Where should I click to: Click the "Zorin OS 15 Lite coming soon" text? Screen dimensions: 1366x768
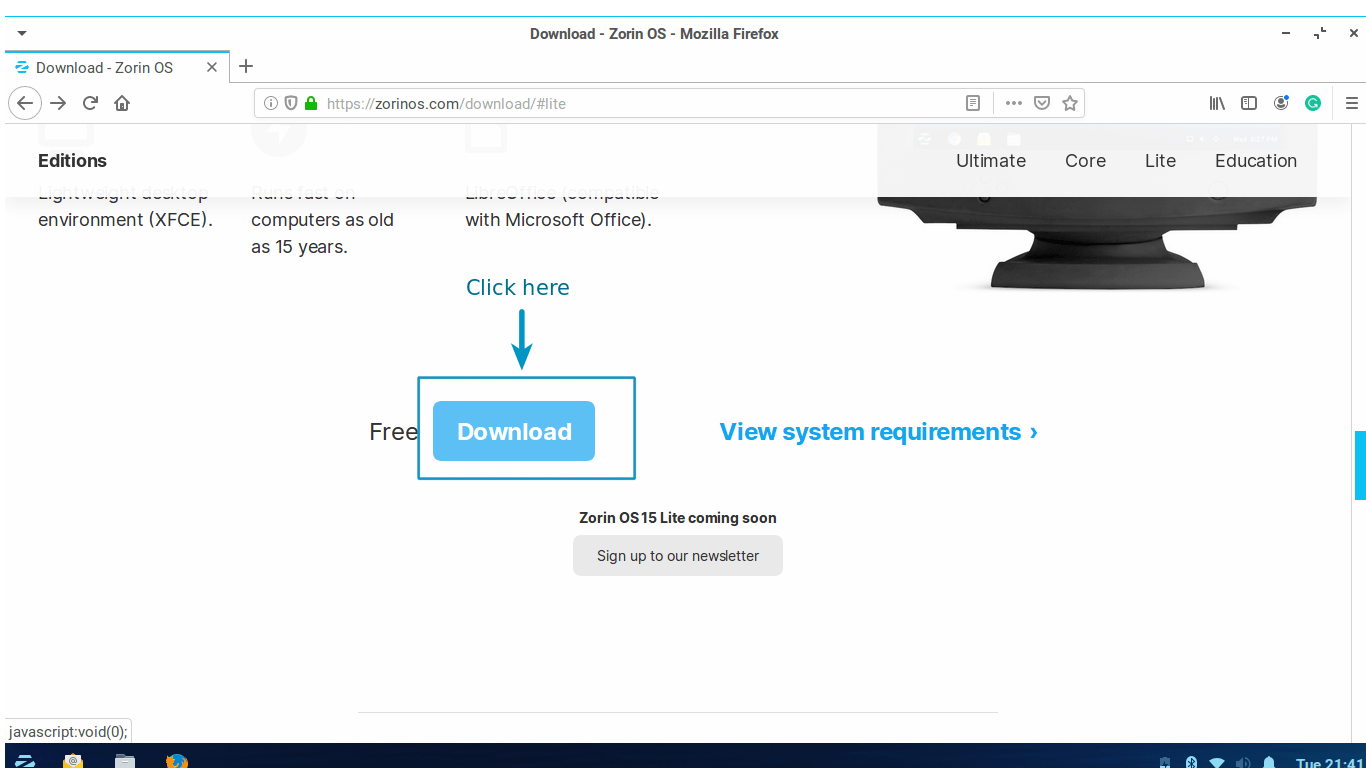tap(678, 518)
